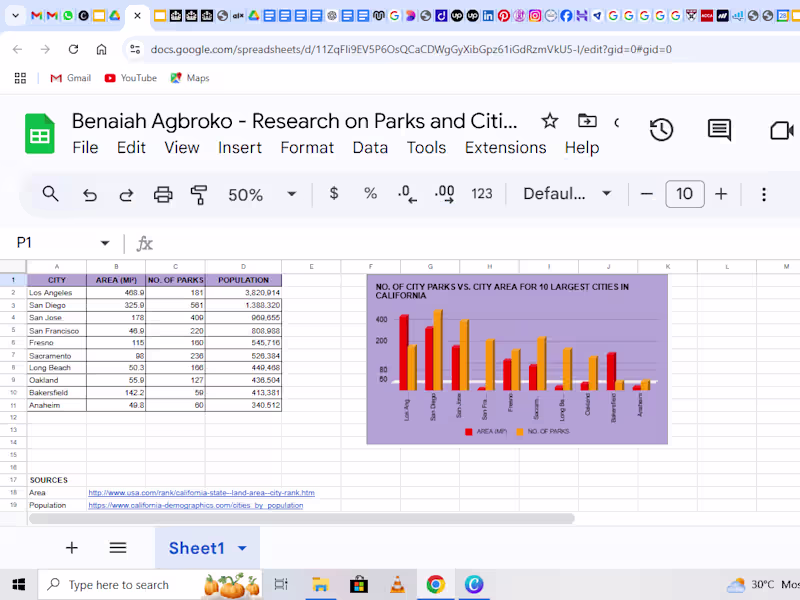The image size is (800, 600).
Task: Follow the california-demographics population link
Action: [196, 506]
